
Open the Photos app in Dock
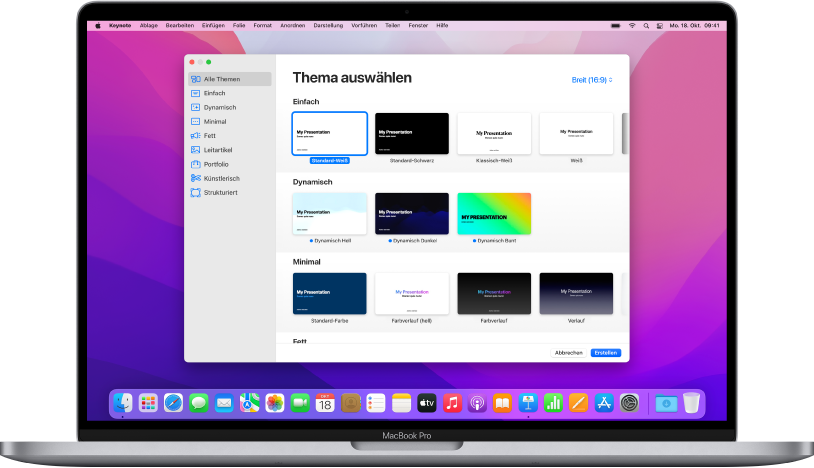point(275,403)
